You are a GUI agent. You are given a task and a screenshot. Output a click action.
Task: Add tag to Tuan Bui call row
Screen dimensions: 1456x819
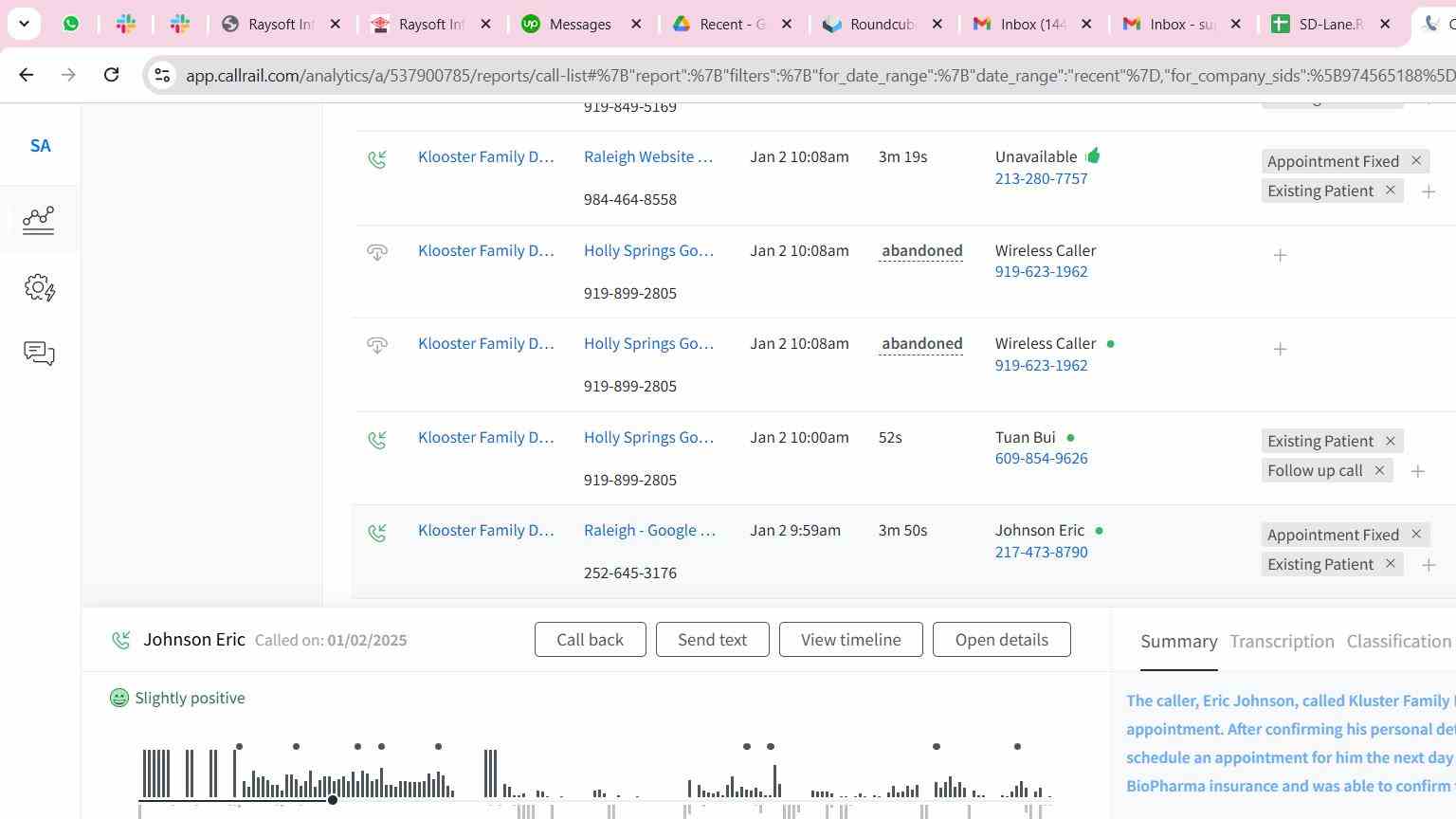click(1418, 471)
